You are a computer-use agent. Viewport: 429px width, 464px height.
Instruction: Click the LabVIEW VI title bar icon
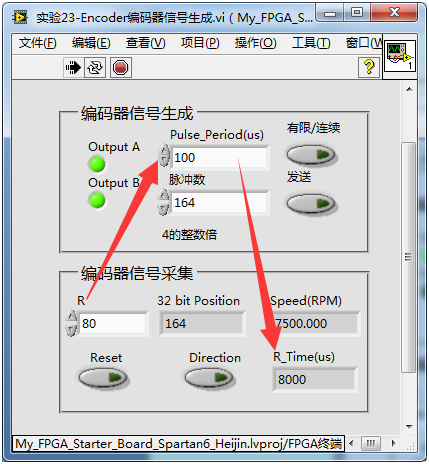[x=20, y=17]
